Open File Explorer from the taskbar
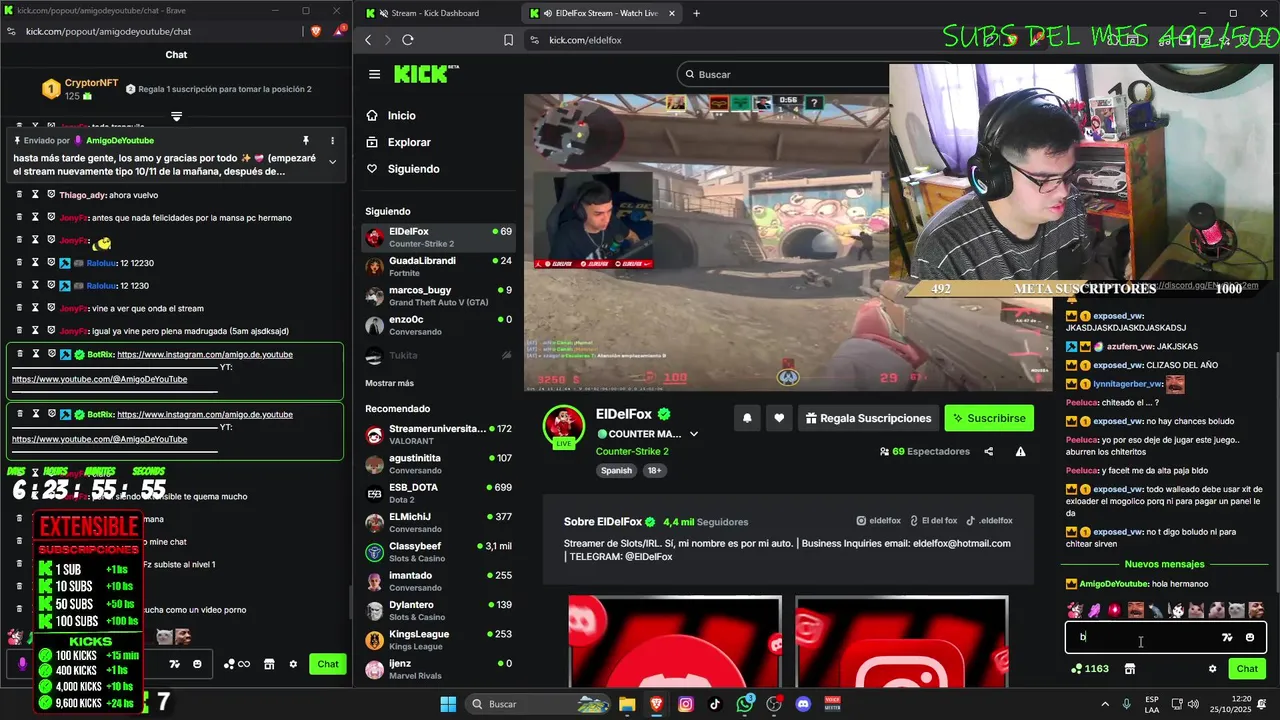1280x720 pixels. tap(627, 704)
